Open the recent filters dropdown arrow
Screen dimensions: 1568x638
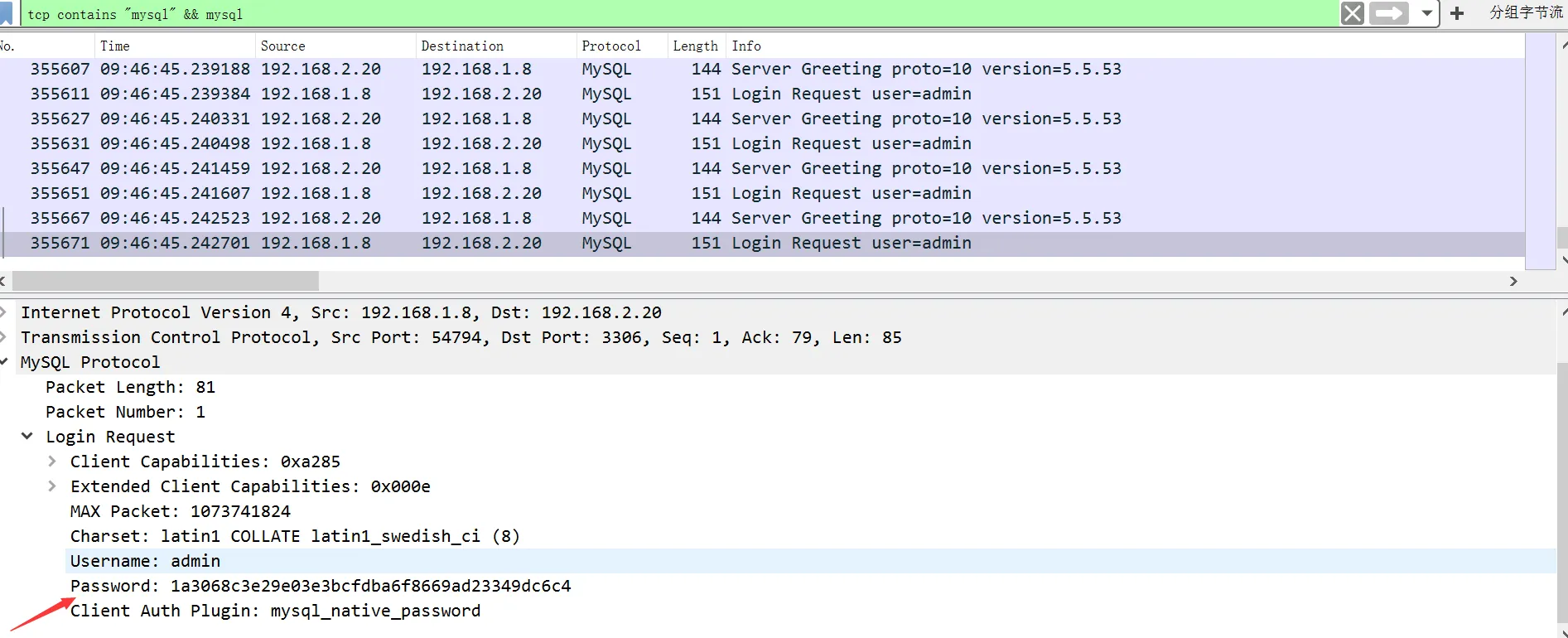click(1426, 13)
